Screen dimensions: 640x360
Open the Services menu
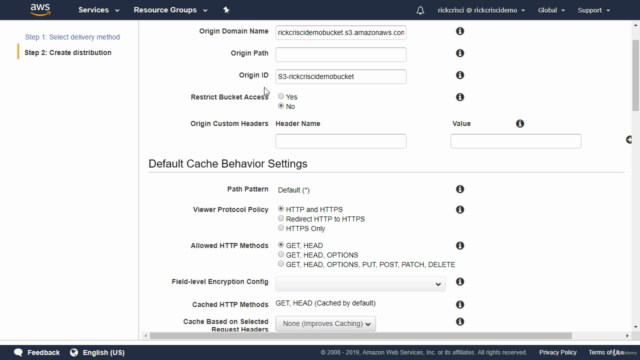99,10
